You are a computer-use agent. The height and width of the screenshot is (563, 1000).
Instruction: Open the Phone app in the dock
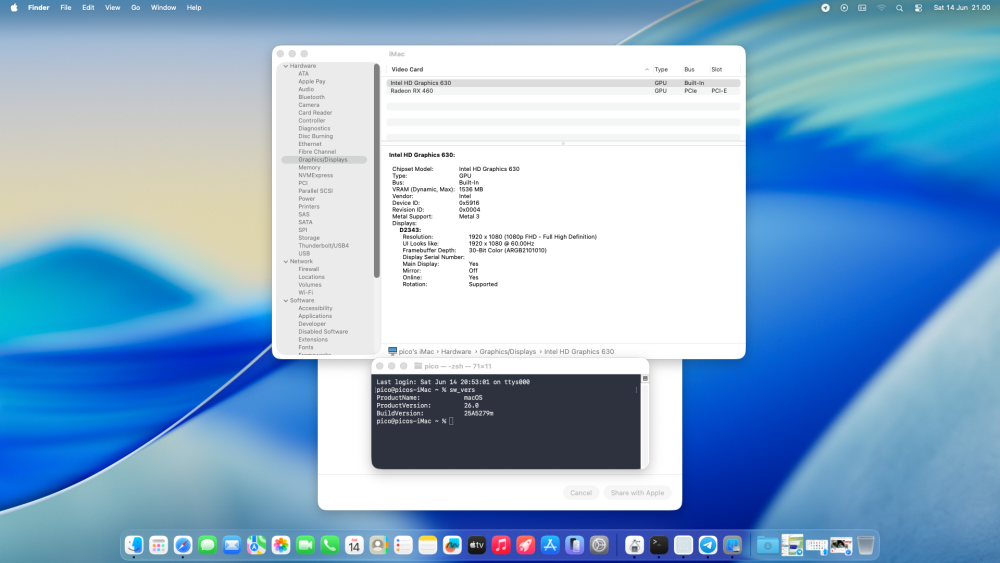(x=330, y=545)
